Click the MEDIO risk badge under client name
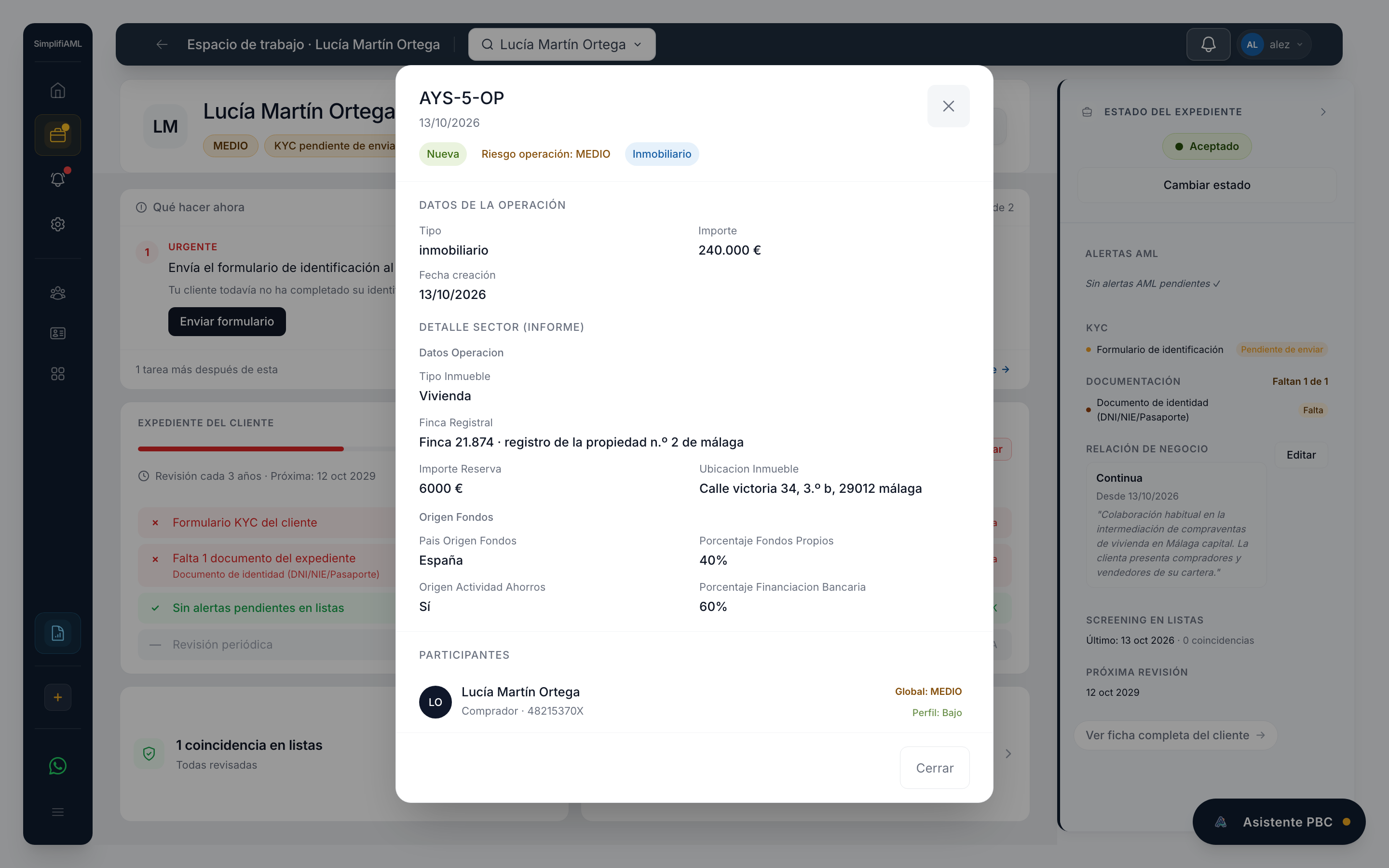The width and height of the screenshot is (1389, 868). (x=230, y=146)
